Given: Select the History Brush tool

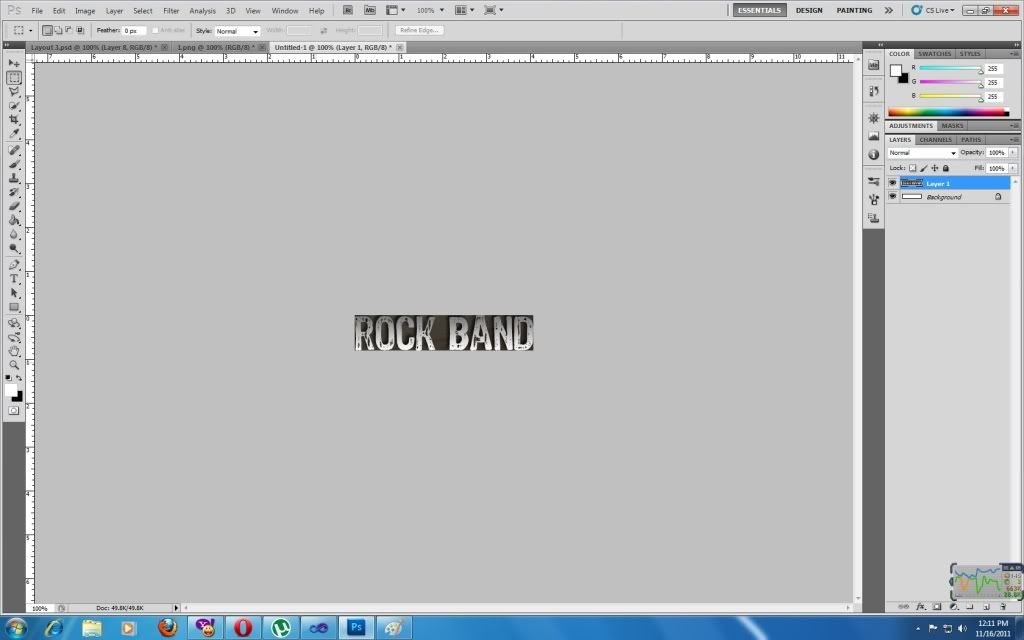Looking at the screenshot, I should point(14,192).
